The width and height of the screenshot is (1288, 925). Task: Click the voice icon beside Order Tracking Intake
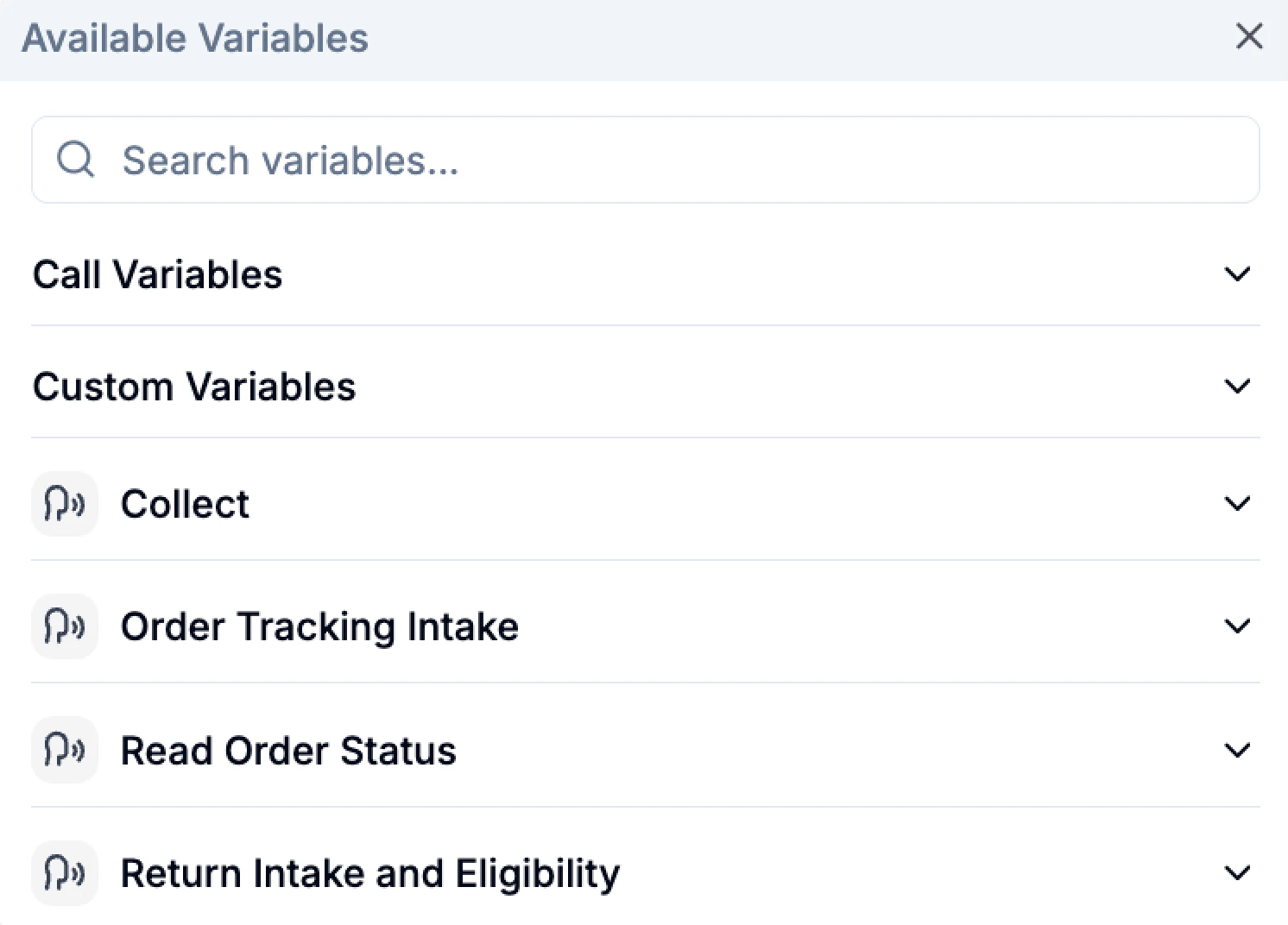(64, 626)
